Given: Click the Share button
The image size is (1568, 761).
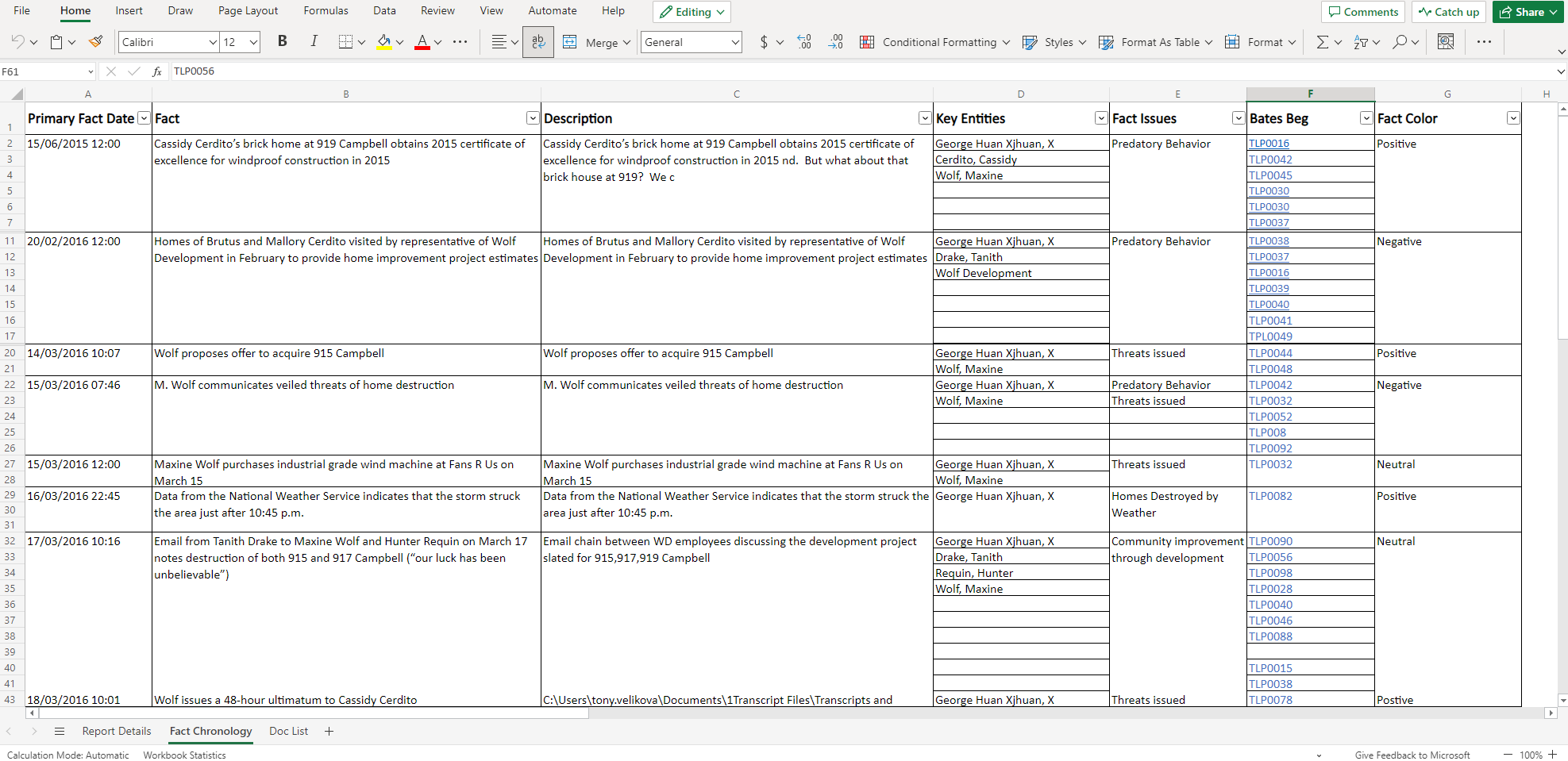Looking at the screenshot, I should [1528, 12].
